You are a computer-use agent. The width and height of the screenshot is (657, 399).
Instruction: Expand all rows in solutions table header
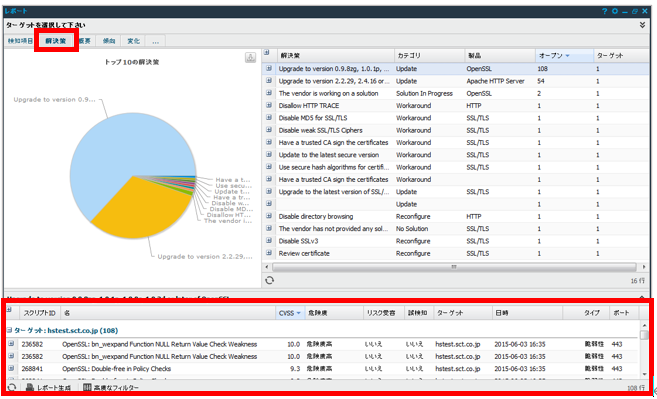coord(266,53)
